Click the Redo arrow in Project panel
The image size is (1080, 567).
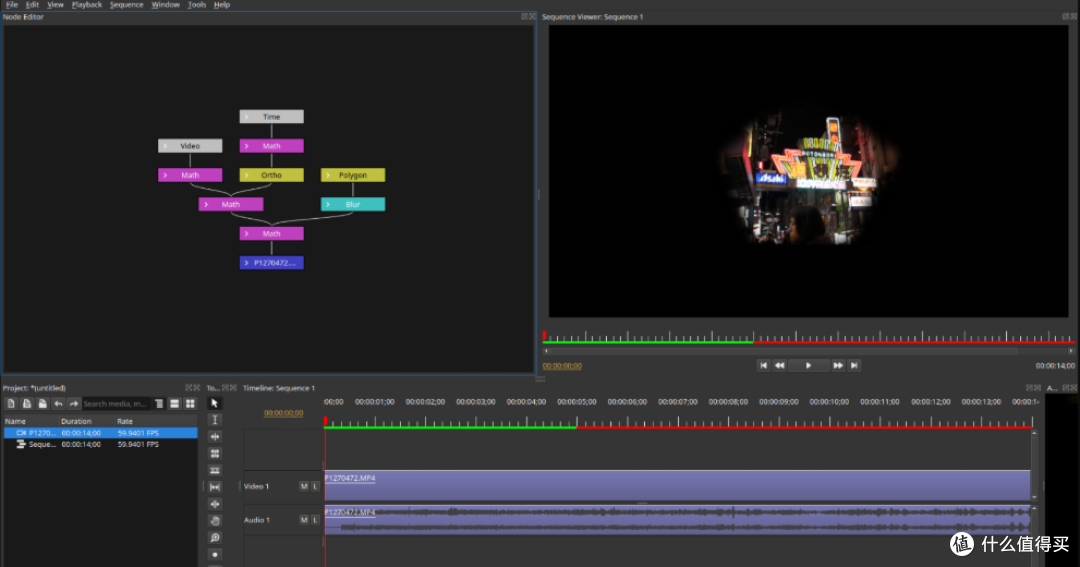pyautogui.click(x=74, y=404)
